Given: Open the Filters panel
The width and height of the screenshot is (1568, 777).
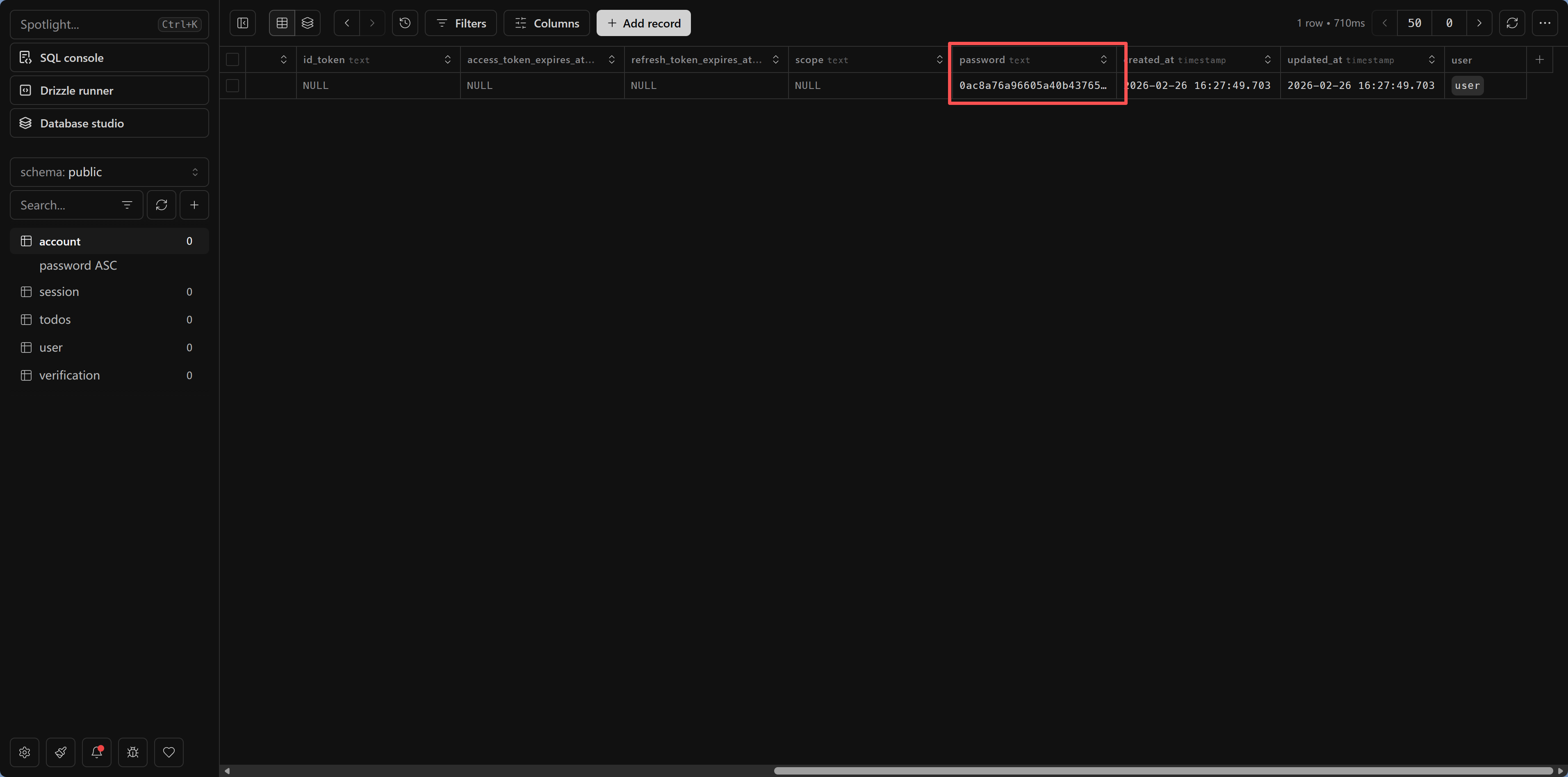Looking at the screenshot, I should [461, 23].
